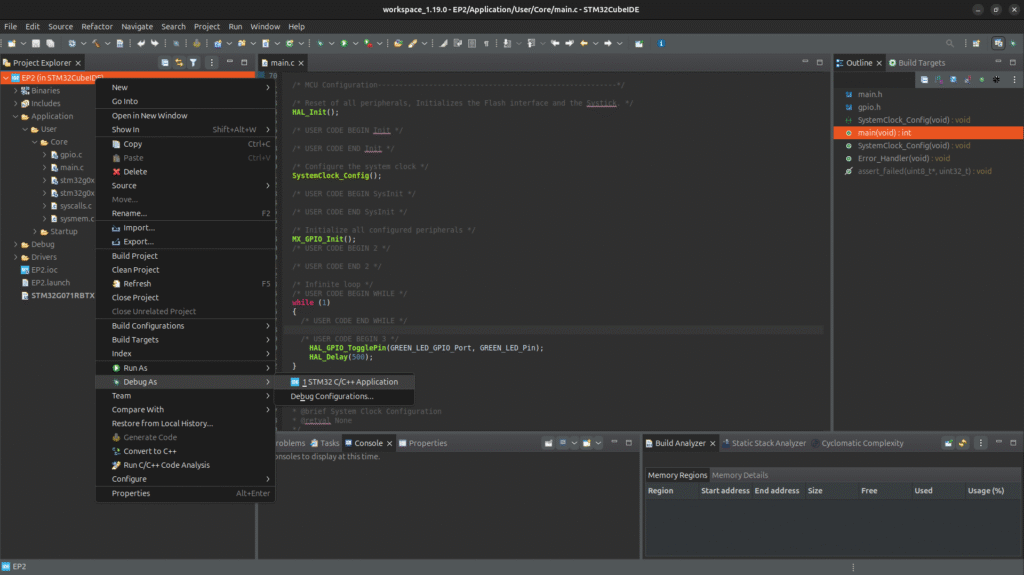This screenshot has width=1024, height=575.
Task: Click the search magnifier icon at top right
Action: coord(949,43)
